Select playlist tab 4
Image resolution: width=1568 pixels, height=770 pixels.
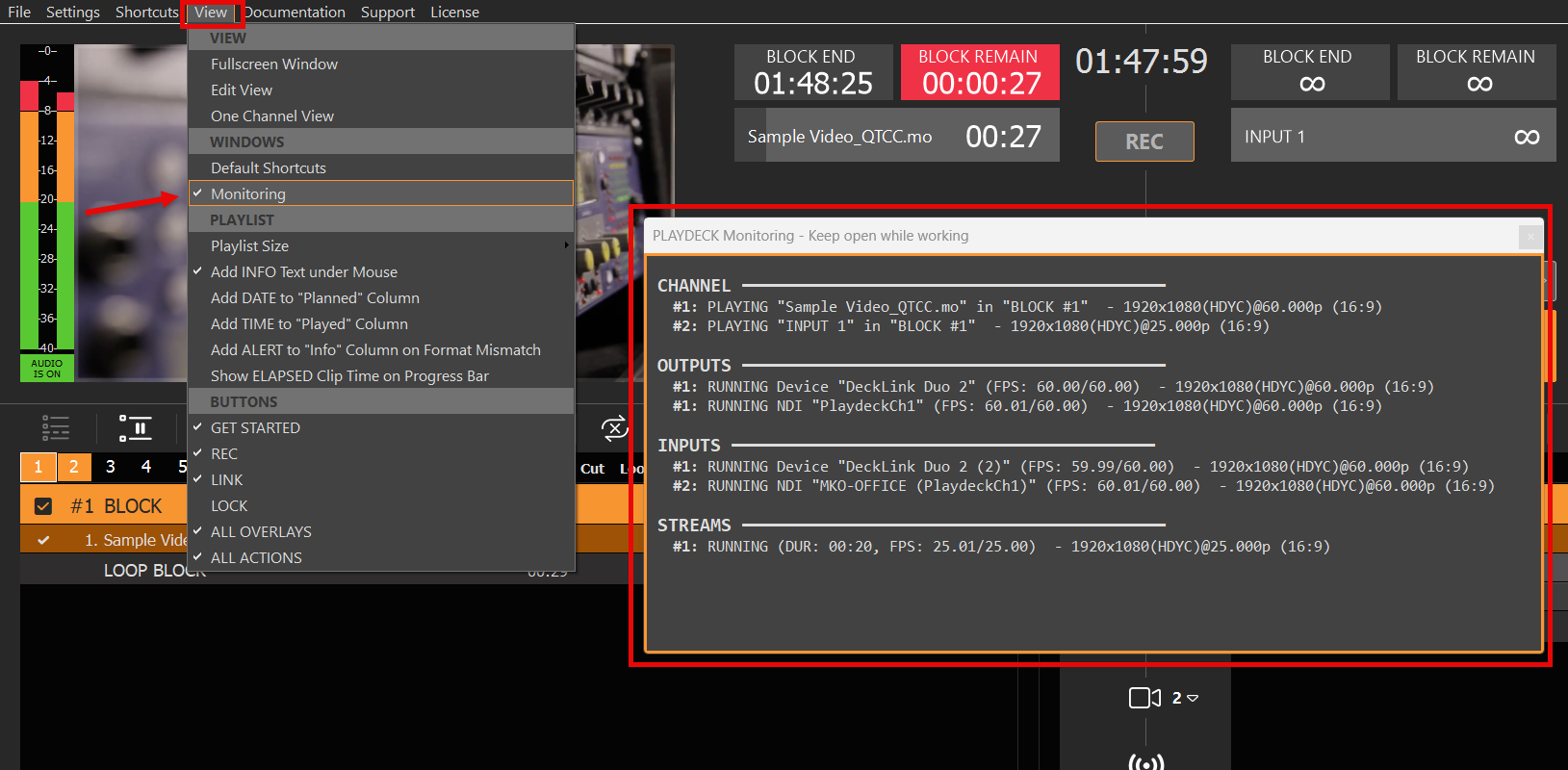coord(146,467)
